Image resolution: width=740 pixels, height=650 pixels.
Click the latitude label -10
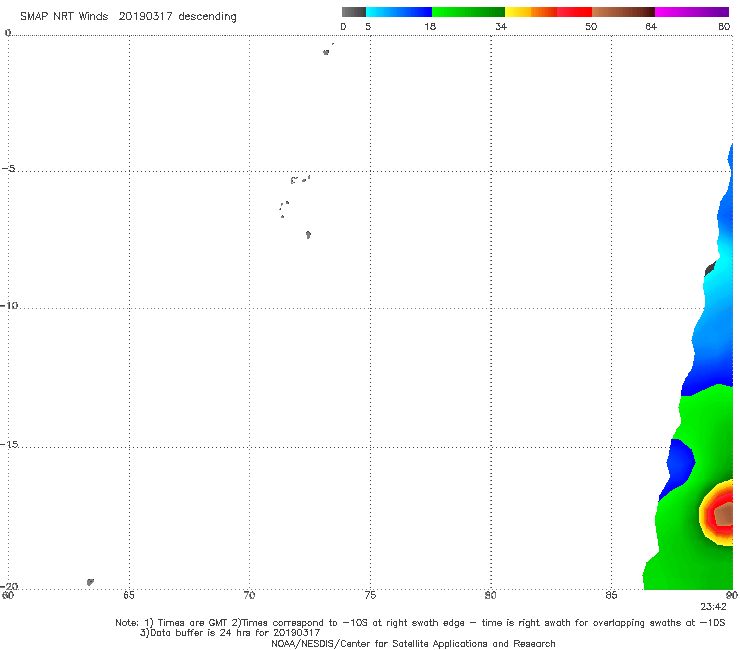(x=9, y=305)
